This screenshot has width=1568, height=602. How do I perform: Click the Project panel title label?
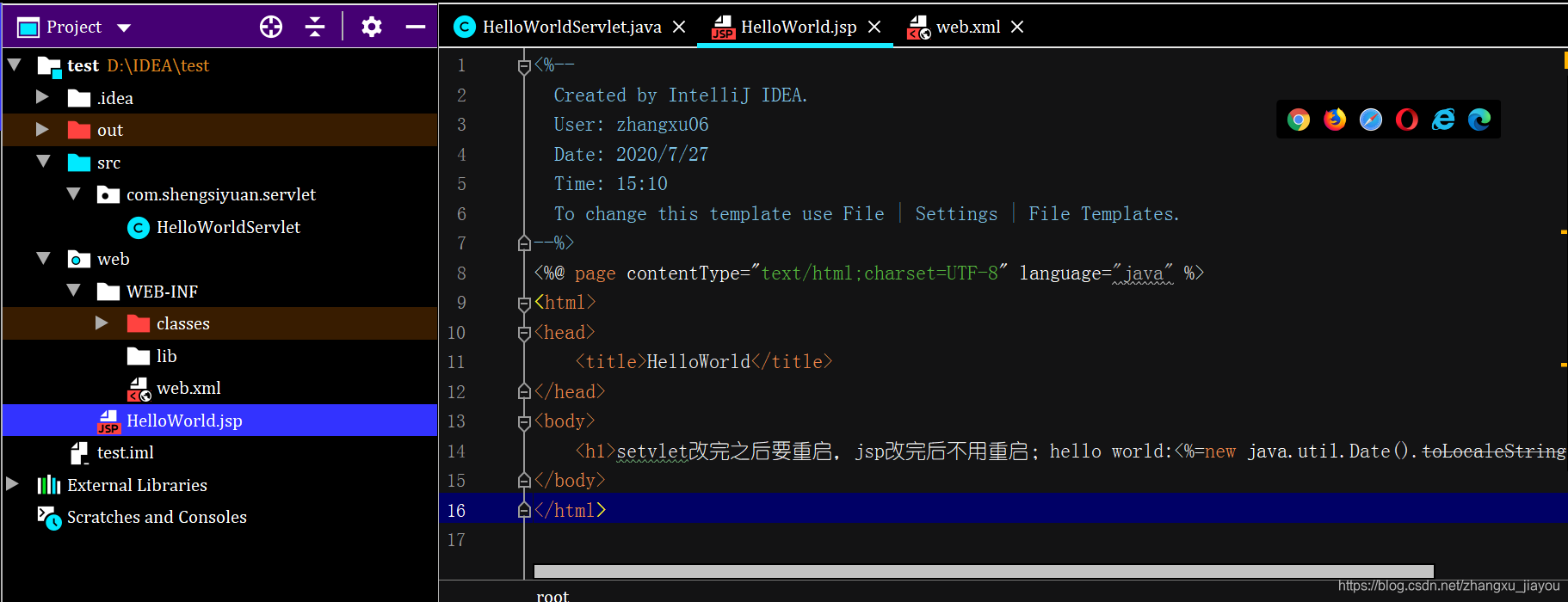[x=74, y=27]
